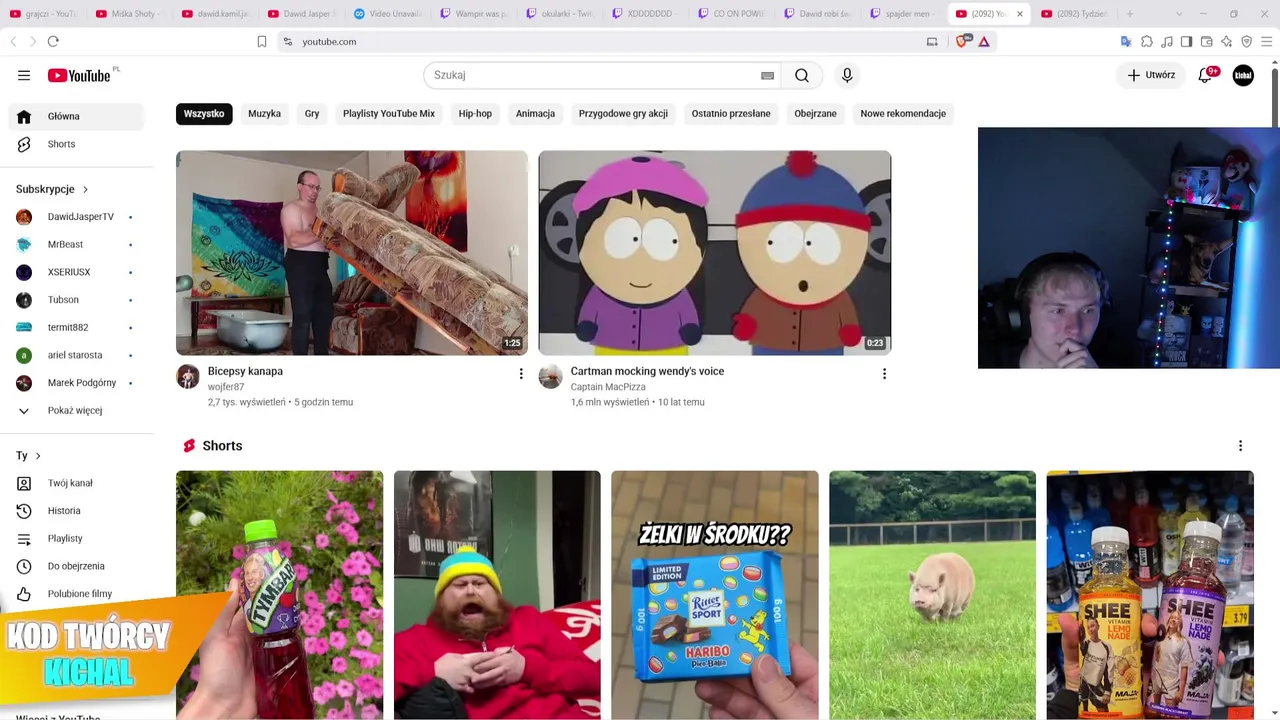The width and height of the screenshot is (1280, 720).
Task: Open the Tymbark bottle short
Action: pos(280,595)
